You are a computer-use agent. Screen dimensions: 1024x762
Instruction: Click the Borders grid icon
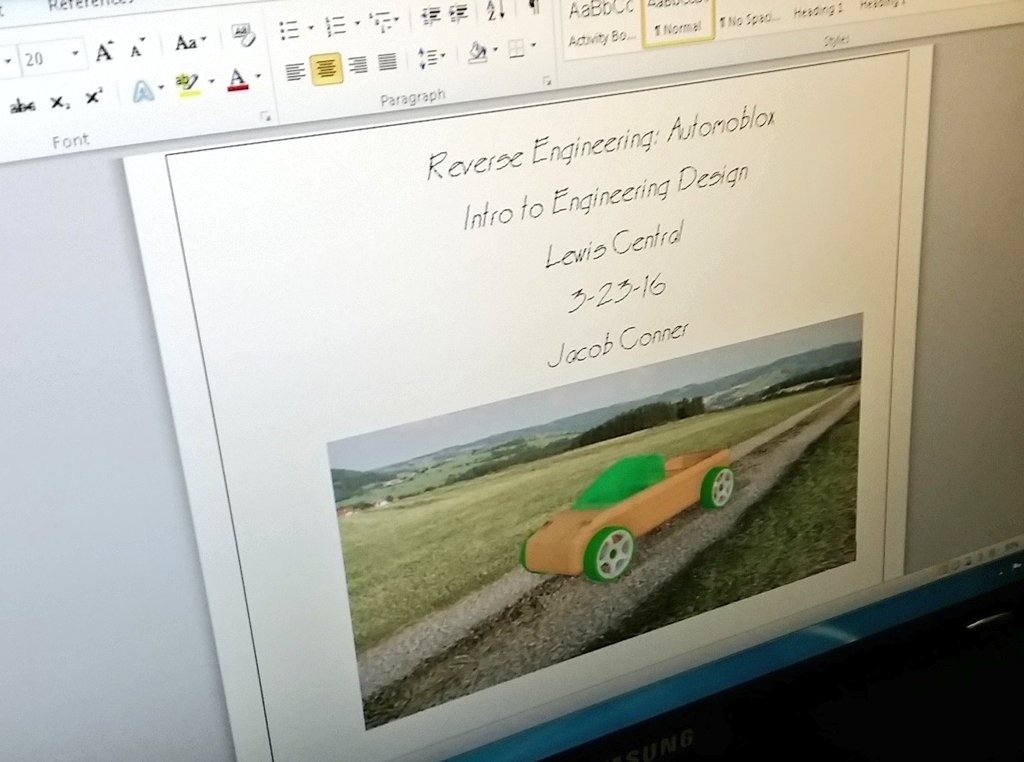[x=516, y=49]
